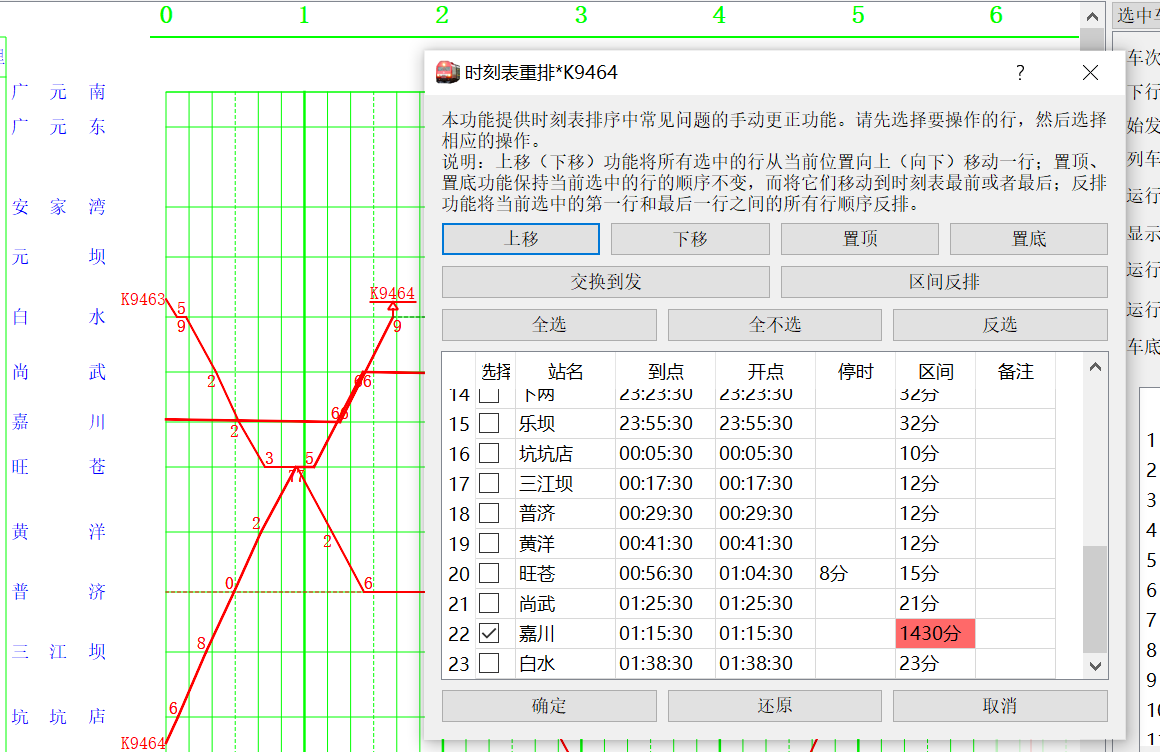The image size is (1160, 752).
Task: Uncheck the 嘉川 row 22 checkbox
Action: click(x=489, y=634)
